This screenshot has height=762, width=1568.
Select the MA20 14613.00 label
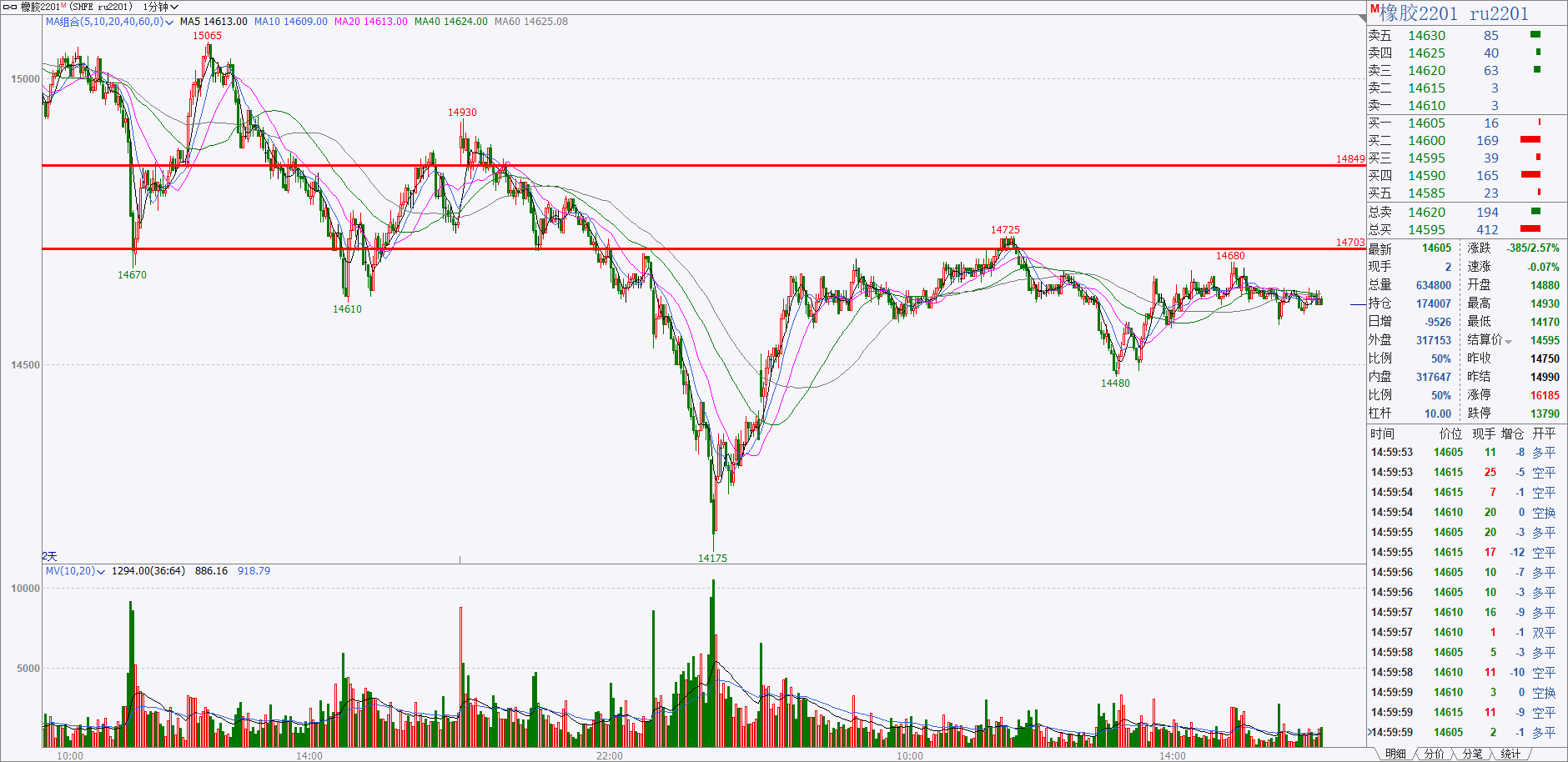(370, 22)
